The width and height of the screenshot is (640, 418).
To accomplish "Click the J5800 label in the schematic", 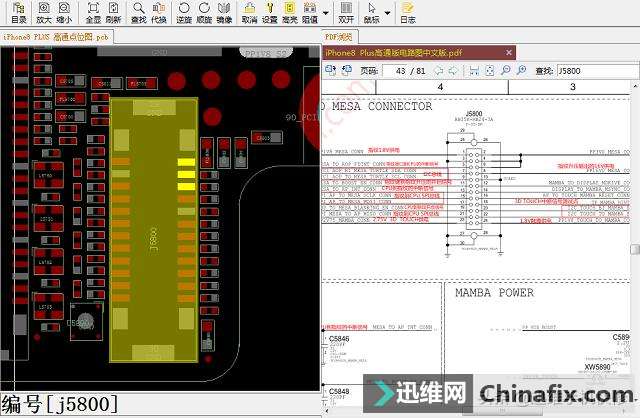I will pos(473,113).
